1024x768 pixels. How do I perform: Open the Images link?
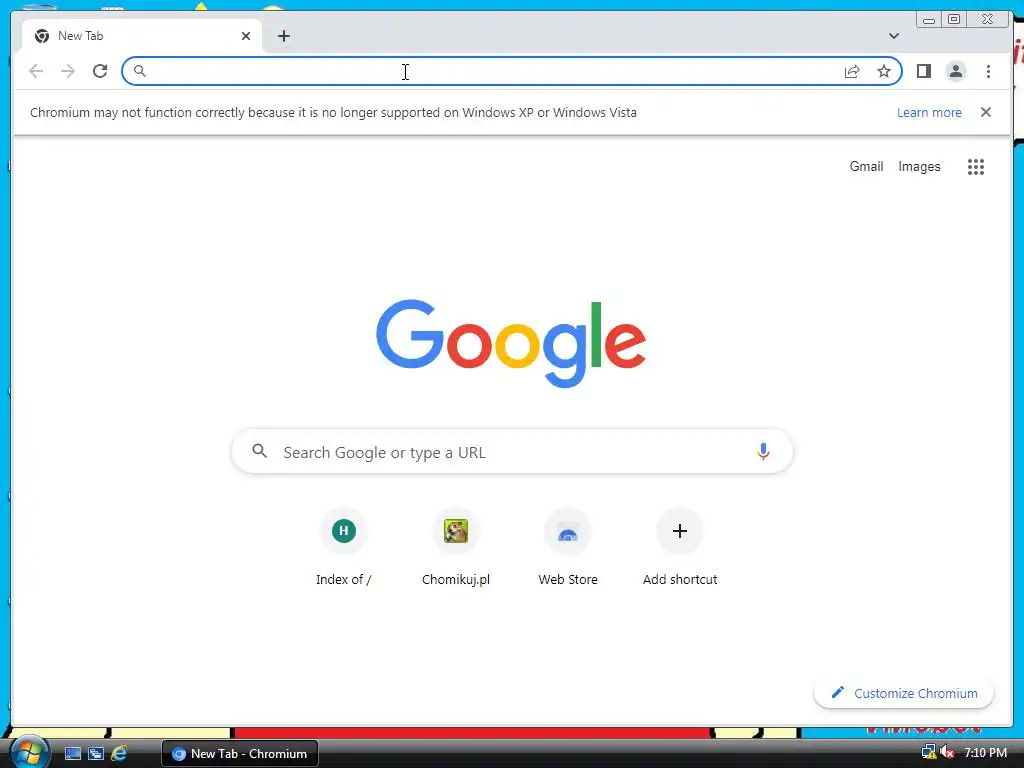(919, 167)
